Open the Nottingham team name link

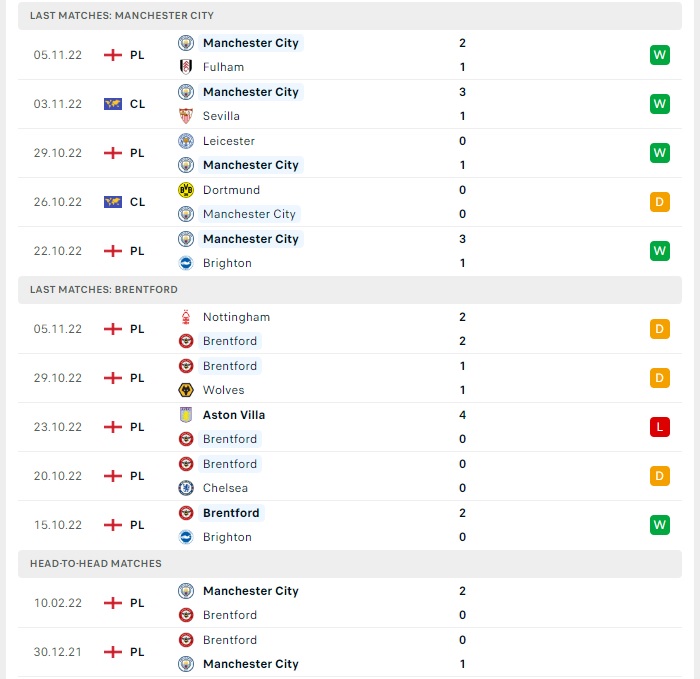[236, 317]
